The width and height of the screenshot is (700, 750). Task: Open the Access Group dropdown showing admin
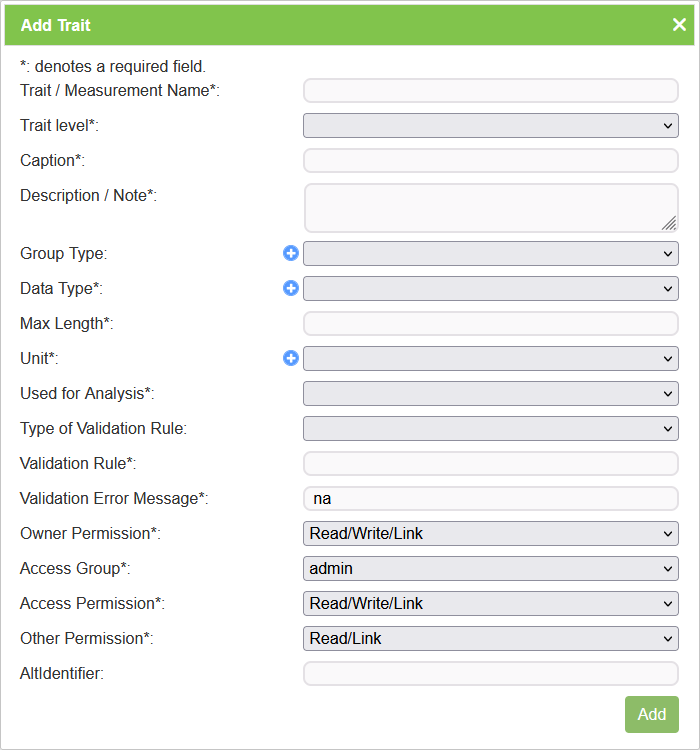[490, 569]
